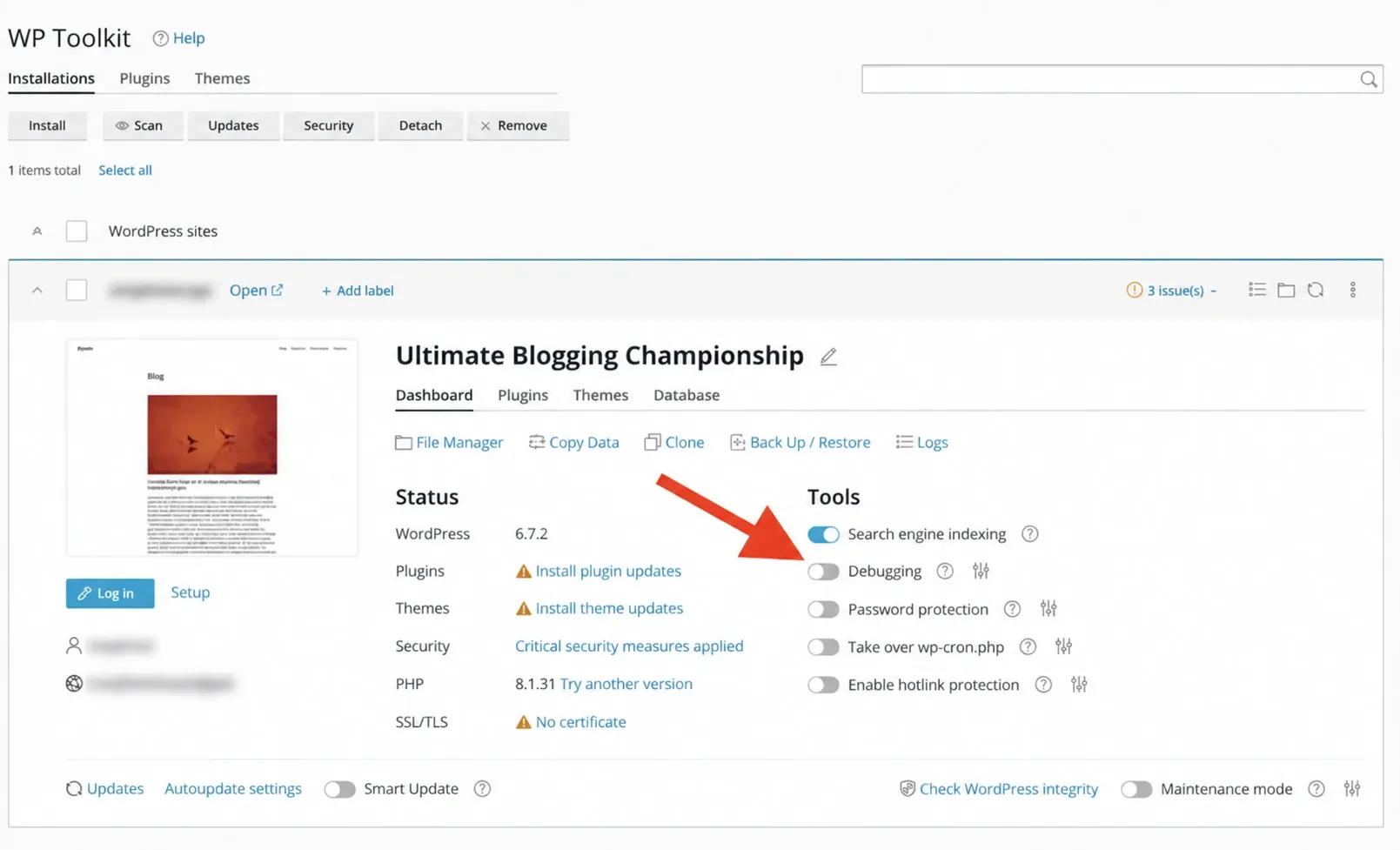Click help icon next to Password protection
1400x850 pixels.
(x=1012, y=608)
